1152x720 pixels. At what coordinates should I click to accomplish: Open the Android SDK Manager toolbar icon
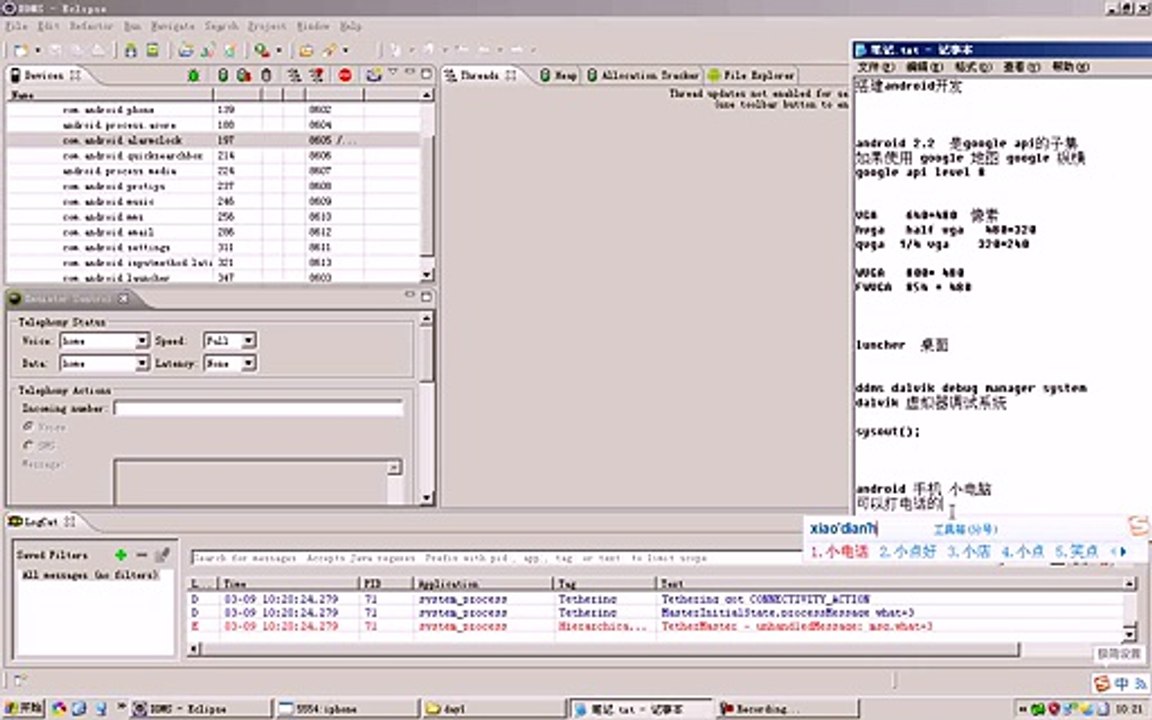coord(131,50)
